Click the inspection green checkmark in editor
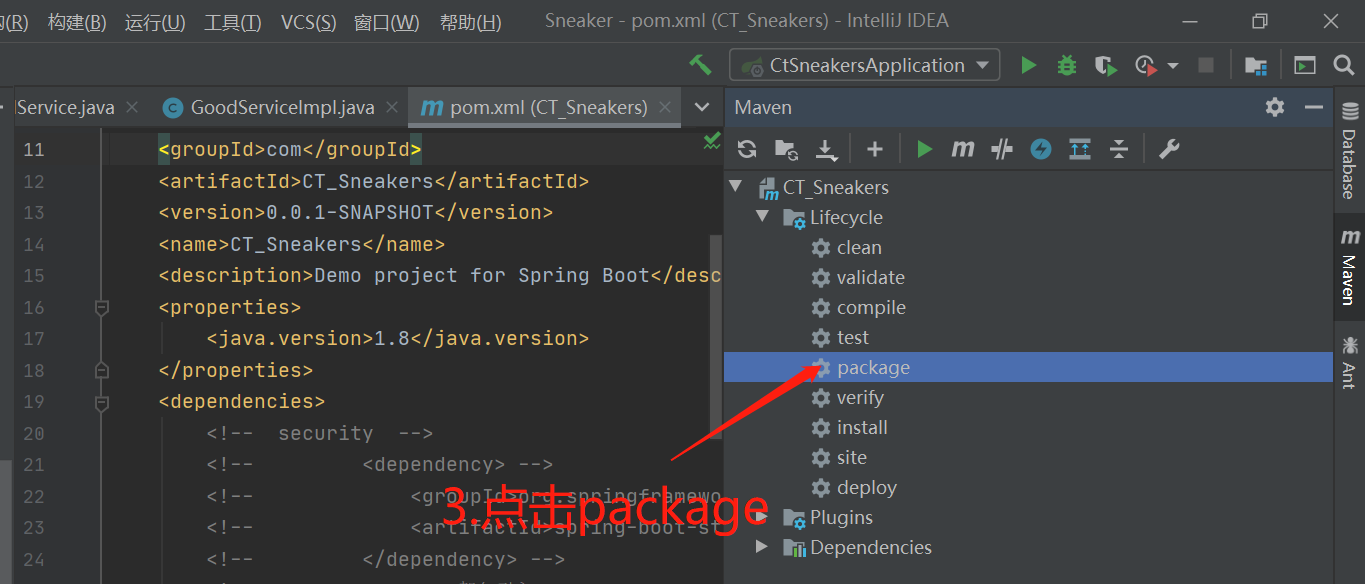The image size is (1365, 584). pyautogui.click(x=712, y=142)
